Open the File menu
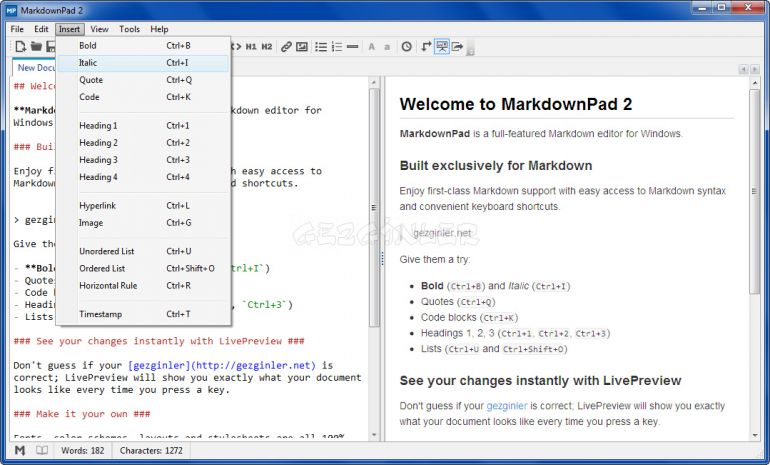The image size is (770, 465). (17, 29)
